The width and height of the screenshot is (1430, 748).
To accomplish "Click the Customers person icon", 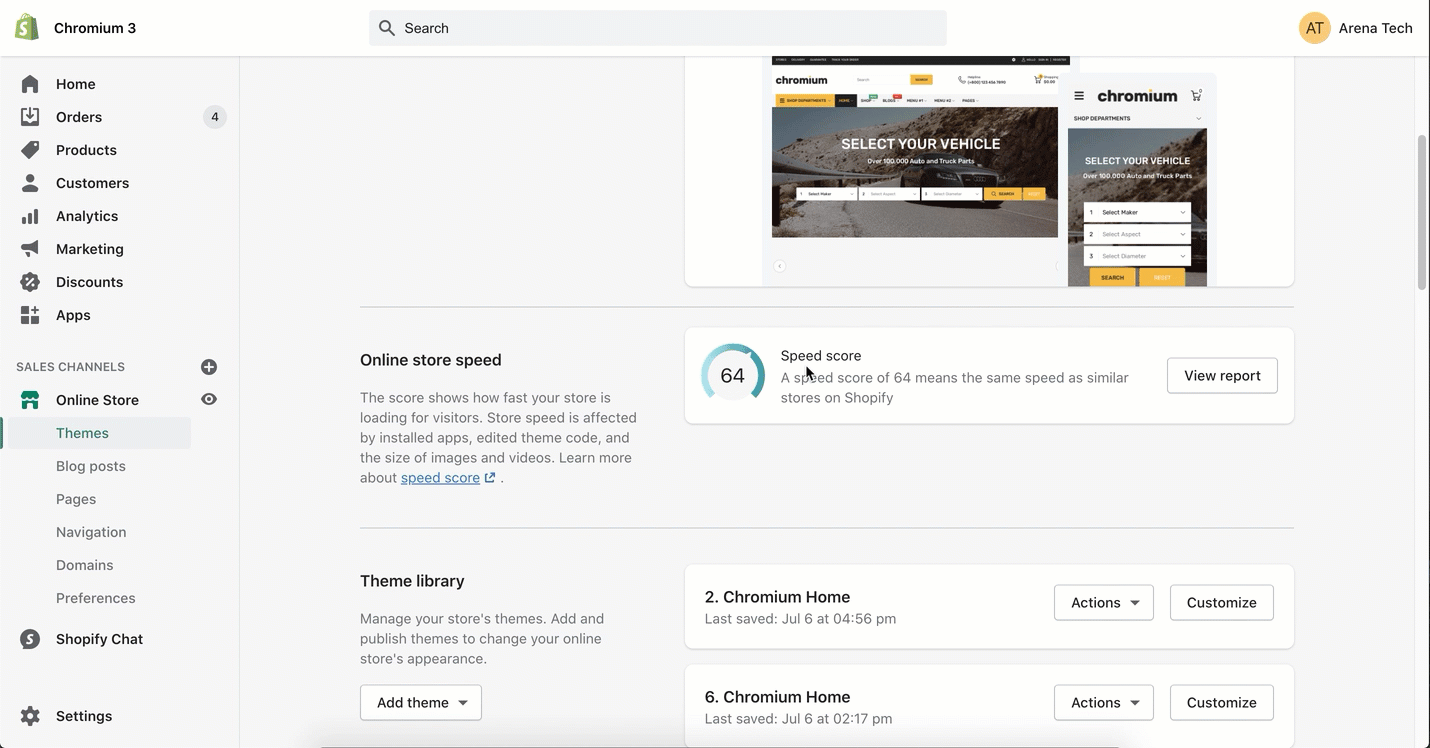I will (30, 183).
